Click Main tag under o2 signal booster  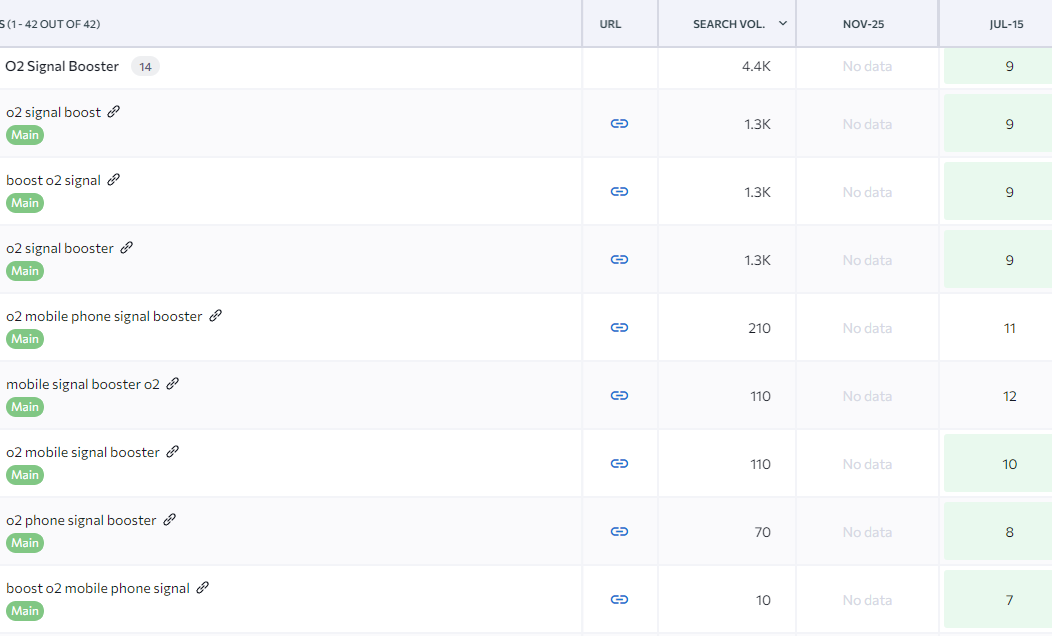click(25, 271)
